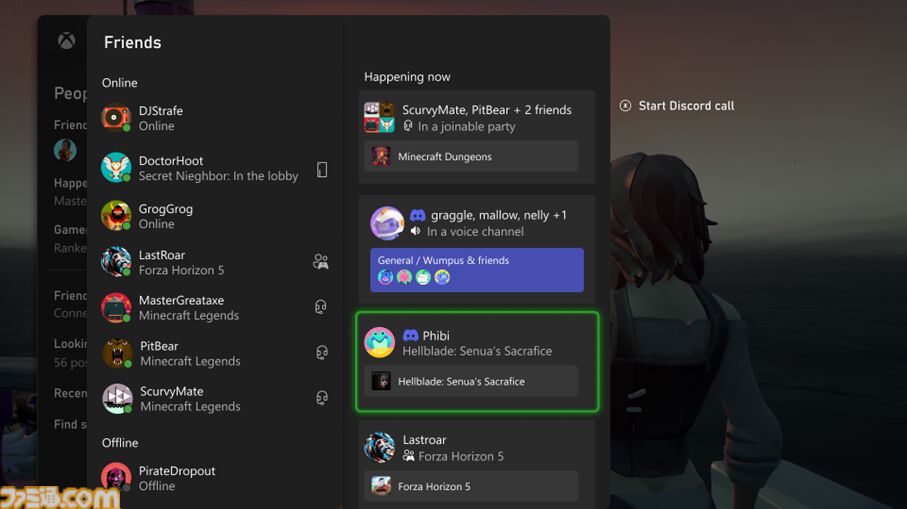Click the pink participant avatar in Wumpus channel

click(x=404, y=278)
